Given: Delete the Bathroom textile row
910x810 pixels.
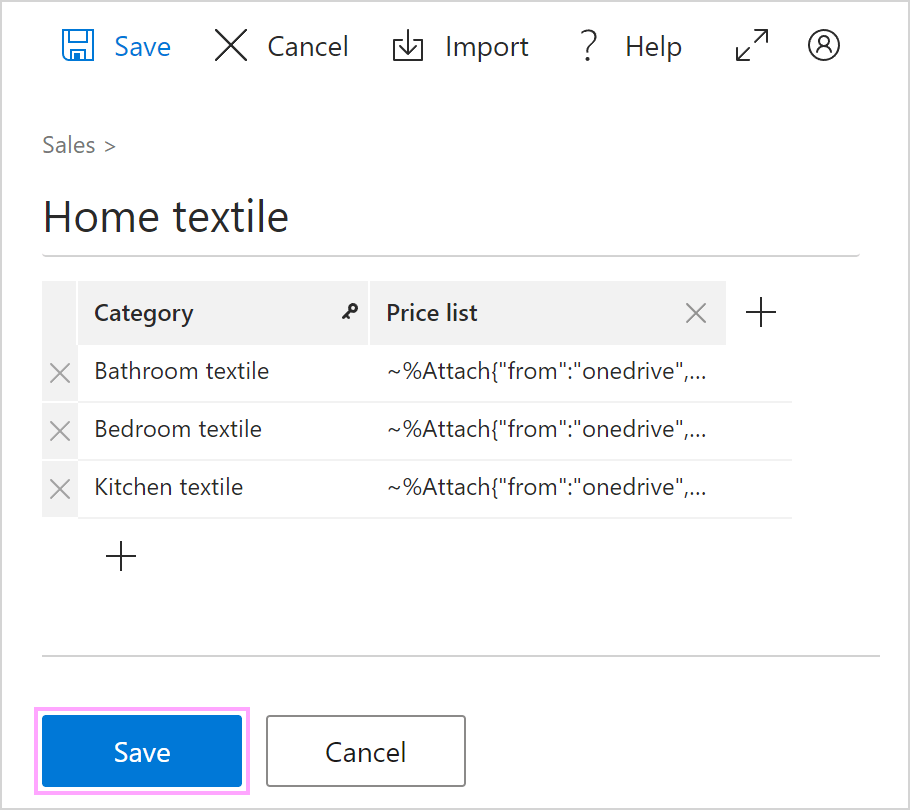Looking at the screenshot, I should (59, 372).
